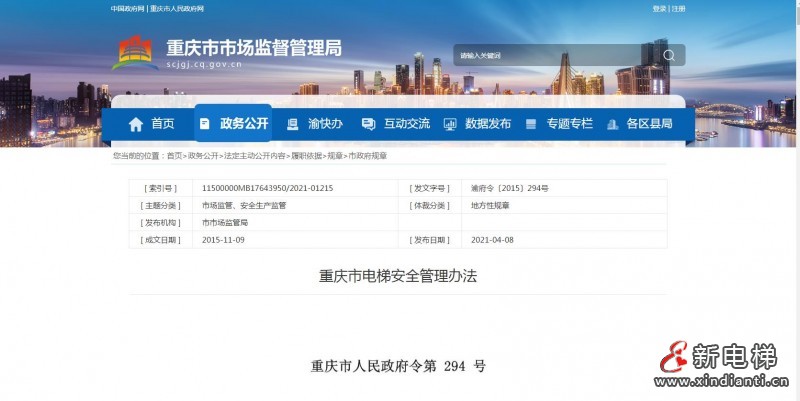Open the 重庆市人民政府网 link
Viewport: 800px width, 401px height.
177,9
